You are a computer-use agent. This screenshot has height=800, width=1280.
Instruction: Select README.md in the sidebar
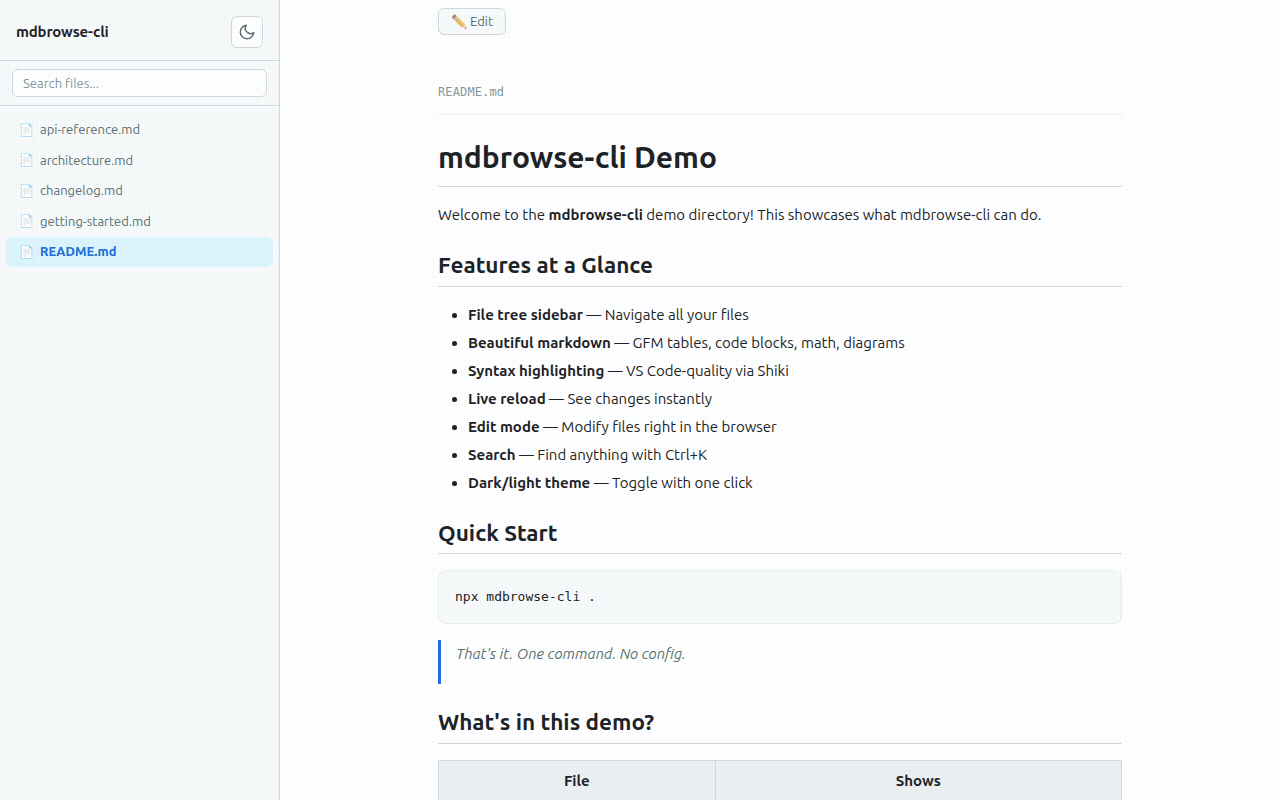tap(139, 251)
